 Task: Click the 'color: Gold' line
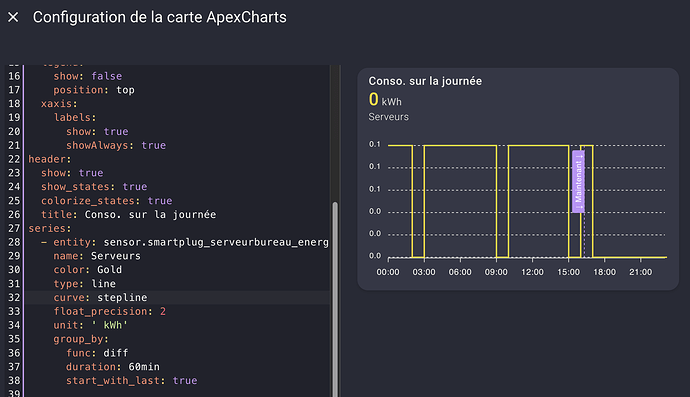(88, 270)
